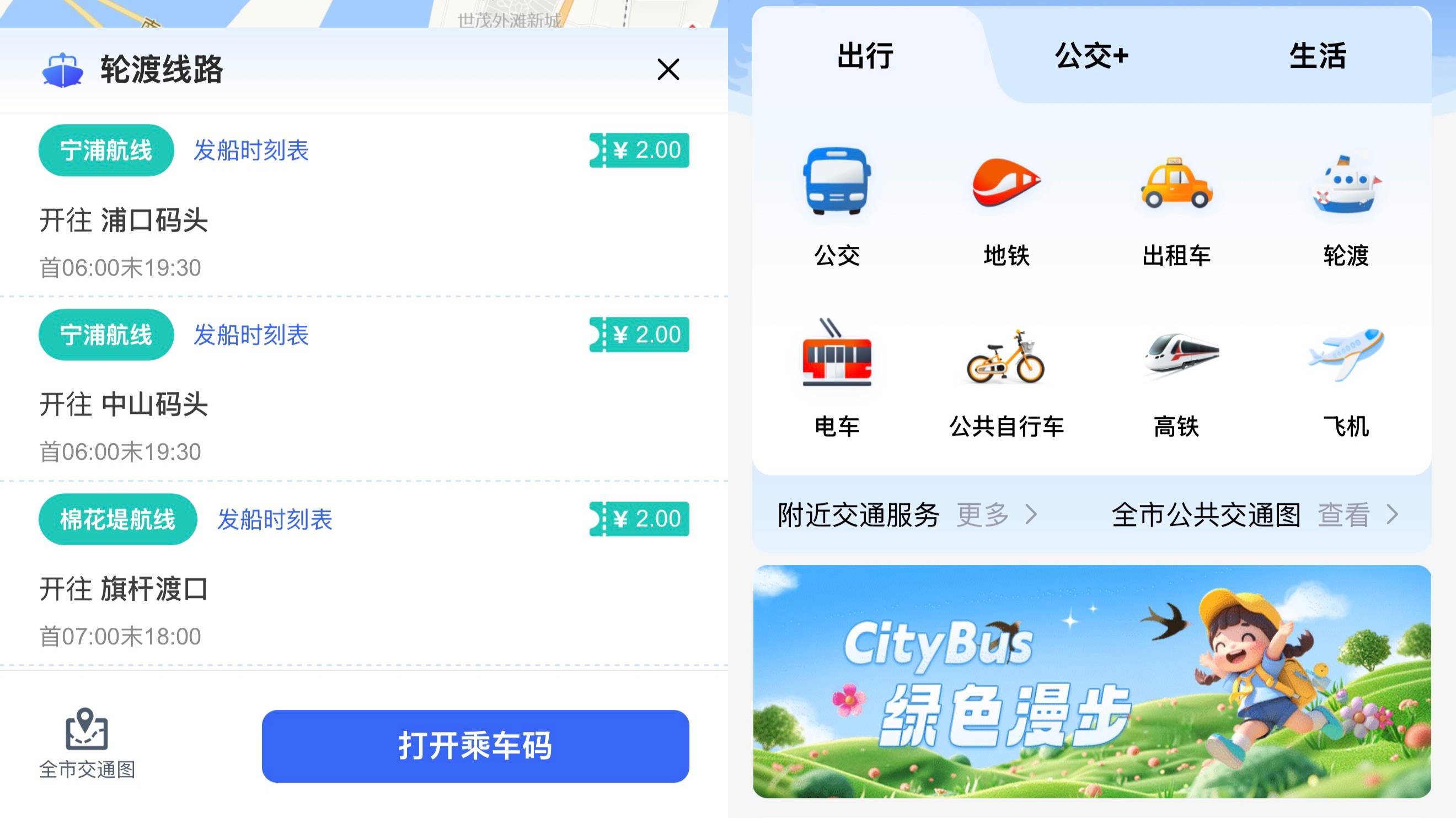This screenshot has height=818, width=1456.
Task: Open the 公交 bus icon
Action: [x=837, y=182]
